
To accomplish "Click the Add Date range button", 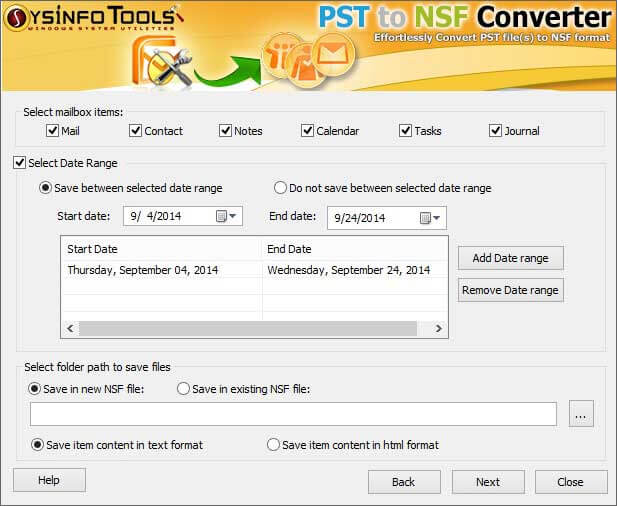I will pyautogui.click(x=511, y=258).
